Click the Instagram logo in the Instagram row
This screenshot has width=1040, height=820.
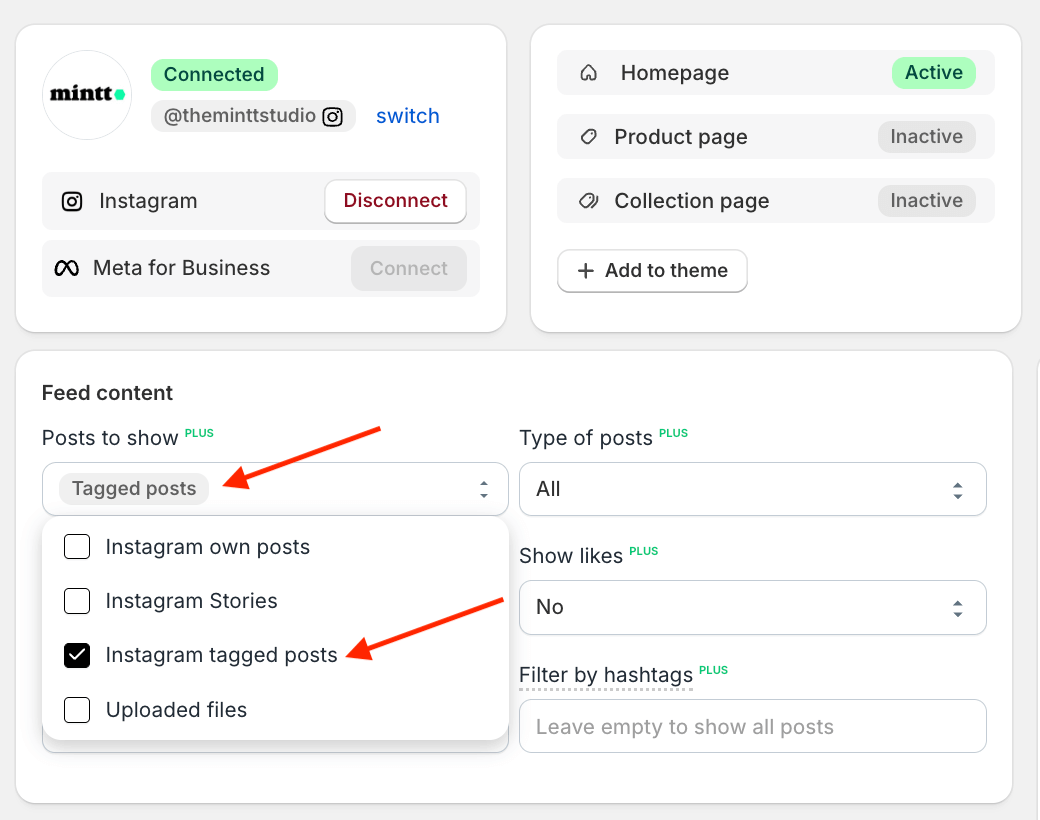click(x=72, y=201)
